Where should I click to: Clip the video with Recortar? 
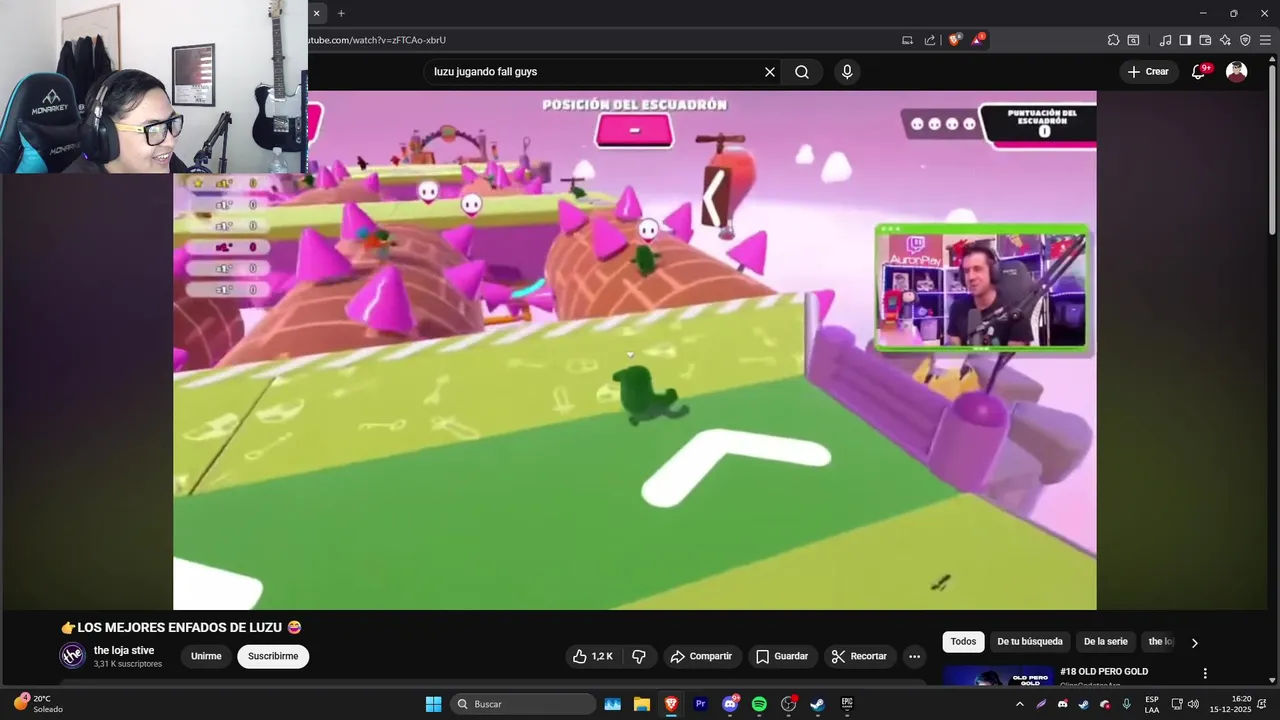860,656
